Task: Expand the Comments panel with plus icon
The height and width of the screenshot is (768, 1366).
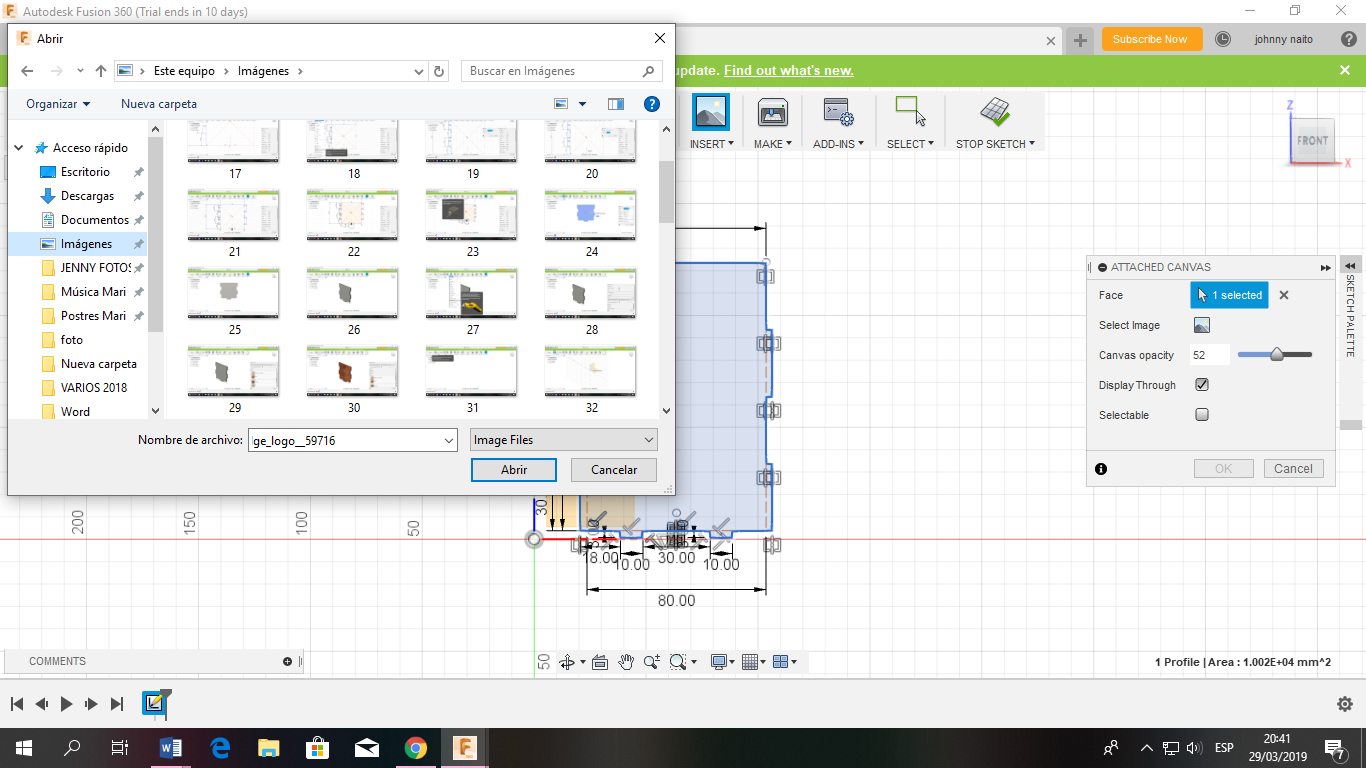Action: click(x=288, y=661)
